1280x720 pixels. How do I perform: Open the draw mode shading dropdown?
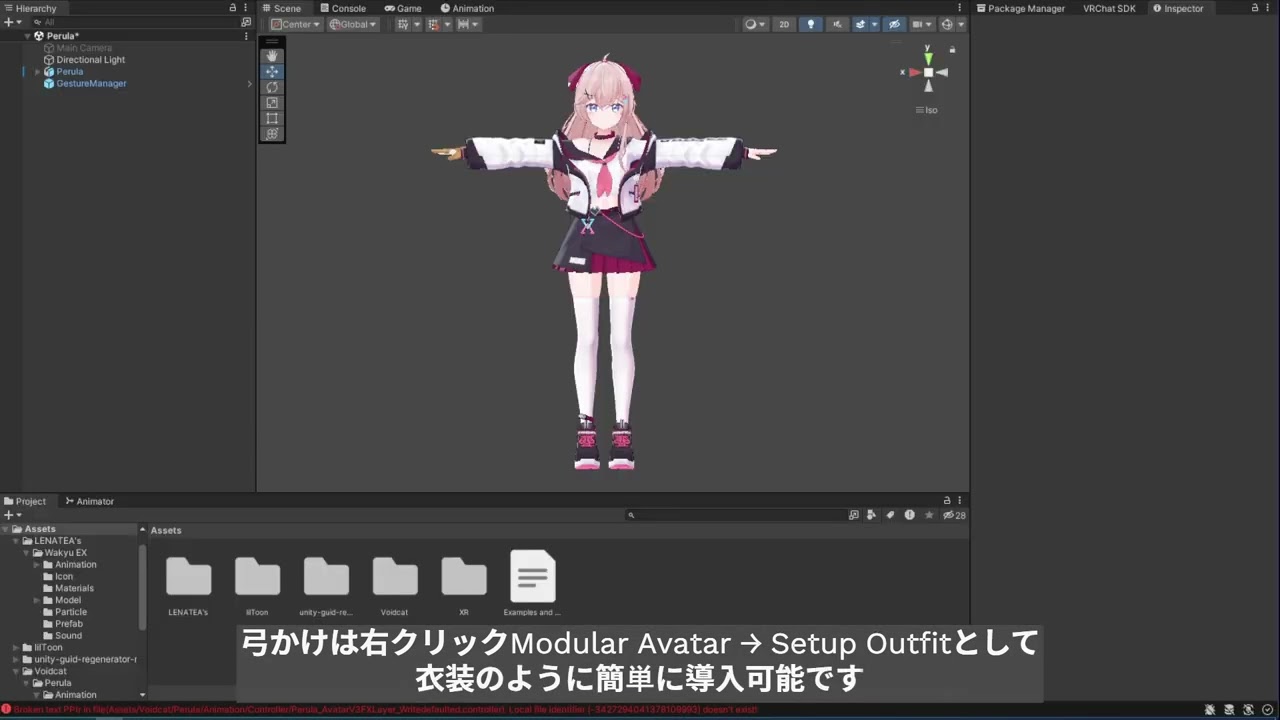(755, 24)
